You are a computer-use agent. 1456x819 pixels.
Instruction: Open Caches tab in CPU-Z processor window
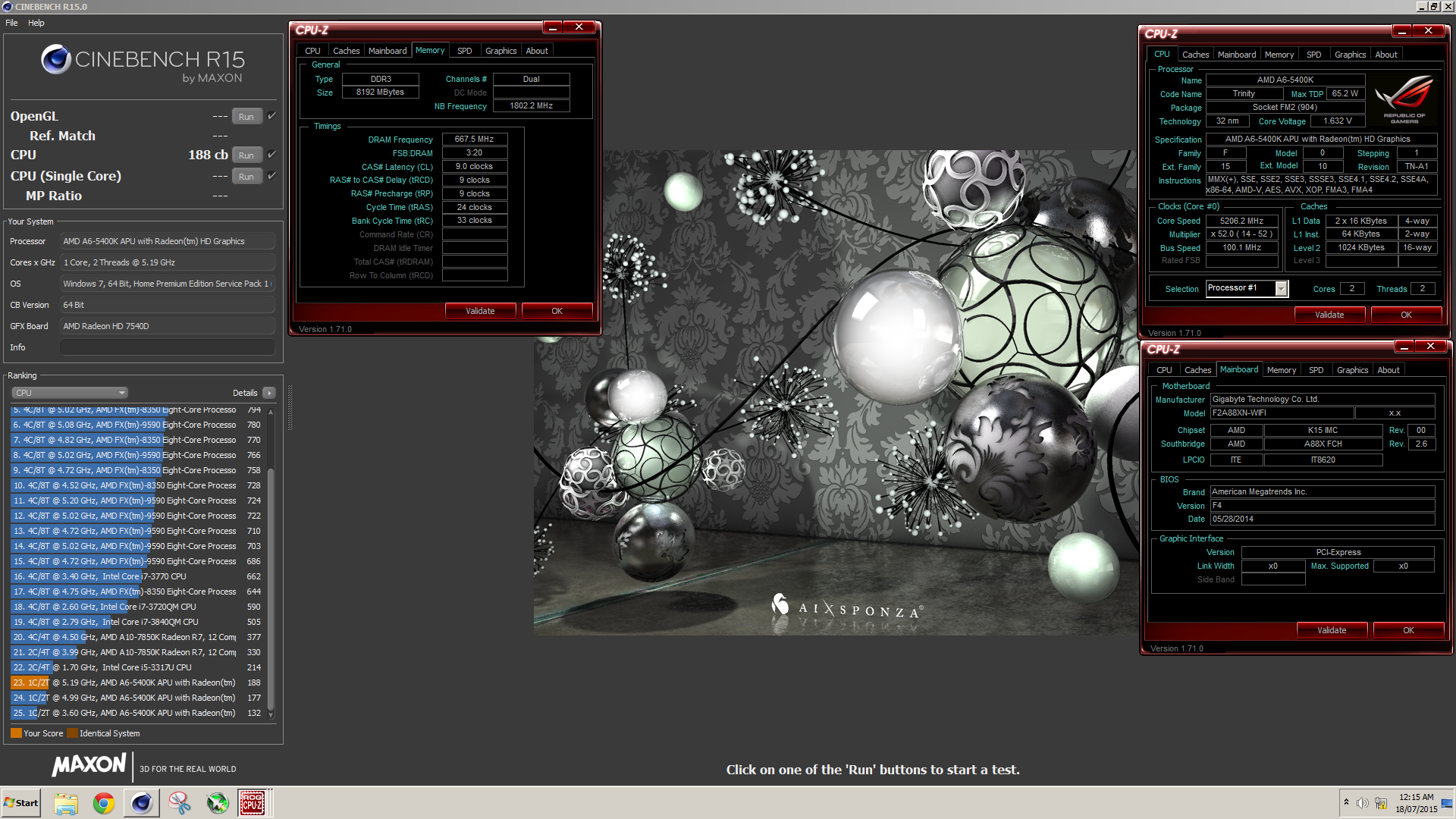(1196, 55)
